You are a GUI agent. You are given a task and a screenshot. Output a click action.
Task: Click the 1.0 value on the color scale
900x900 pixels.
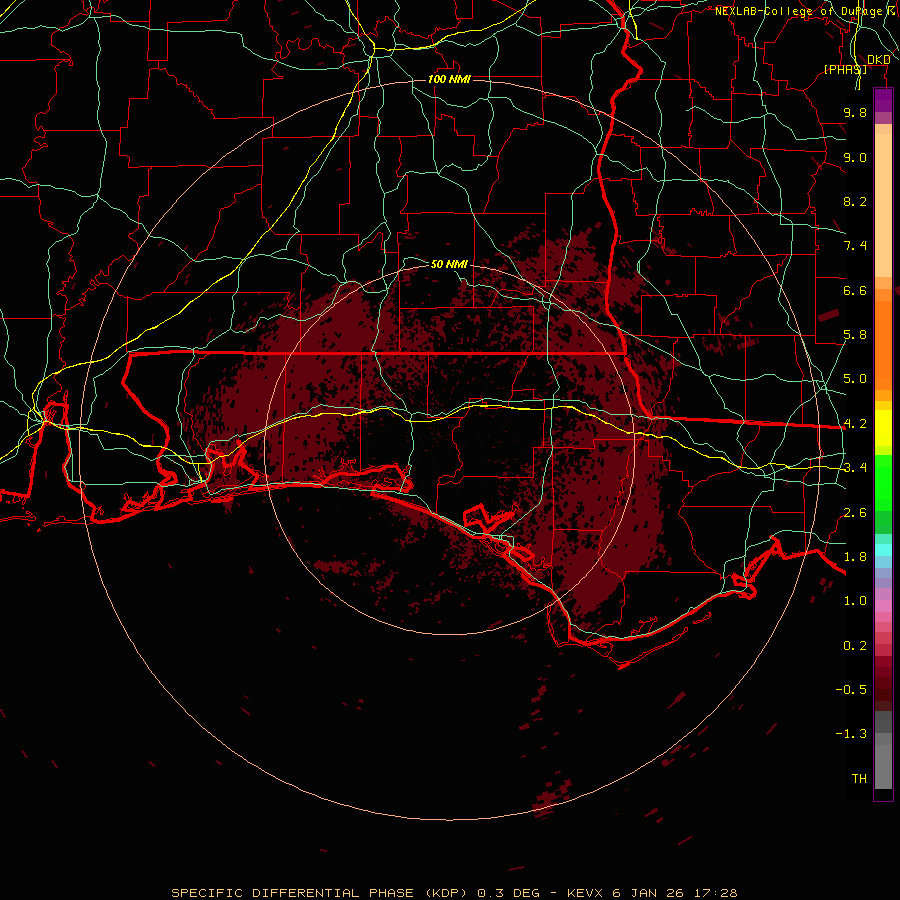click(x=855, y=601)
